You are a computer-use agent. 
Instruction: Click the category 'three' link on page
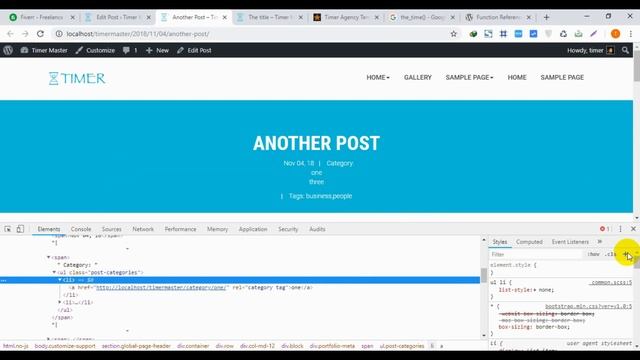(x=316, y=182)
